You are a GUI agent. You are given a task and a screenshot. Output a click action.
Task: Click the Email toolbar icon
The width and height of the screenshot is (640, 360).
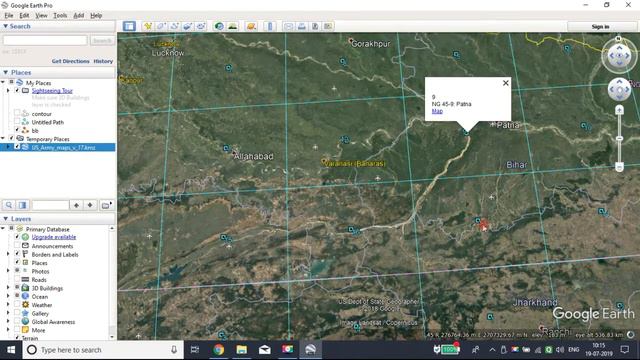pos(288,26)
